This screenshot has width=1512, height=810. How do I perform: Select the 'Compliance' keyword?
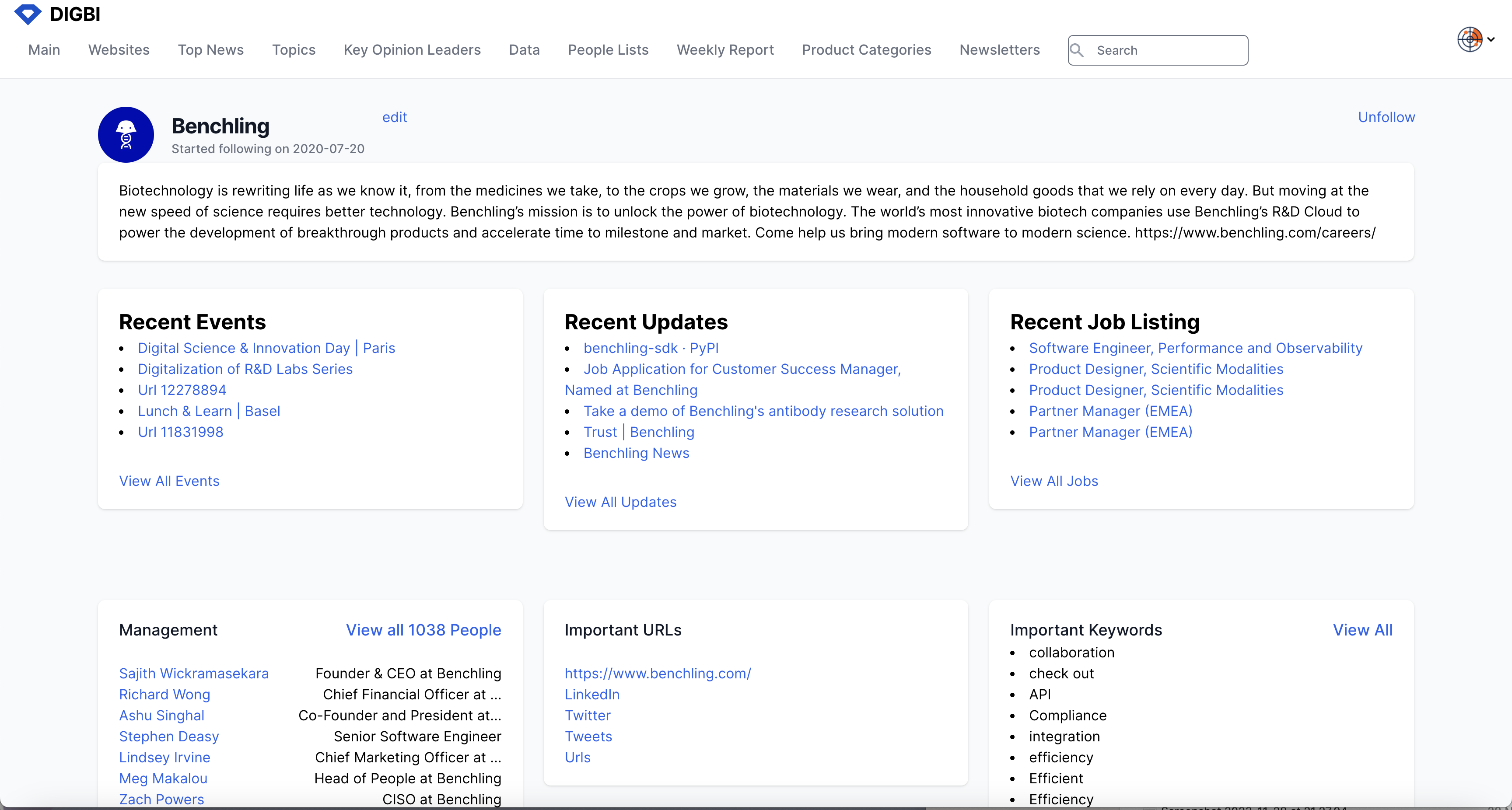coord(1067,716)
